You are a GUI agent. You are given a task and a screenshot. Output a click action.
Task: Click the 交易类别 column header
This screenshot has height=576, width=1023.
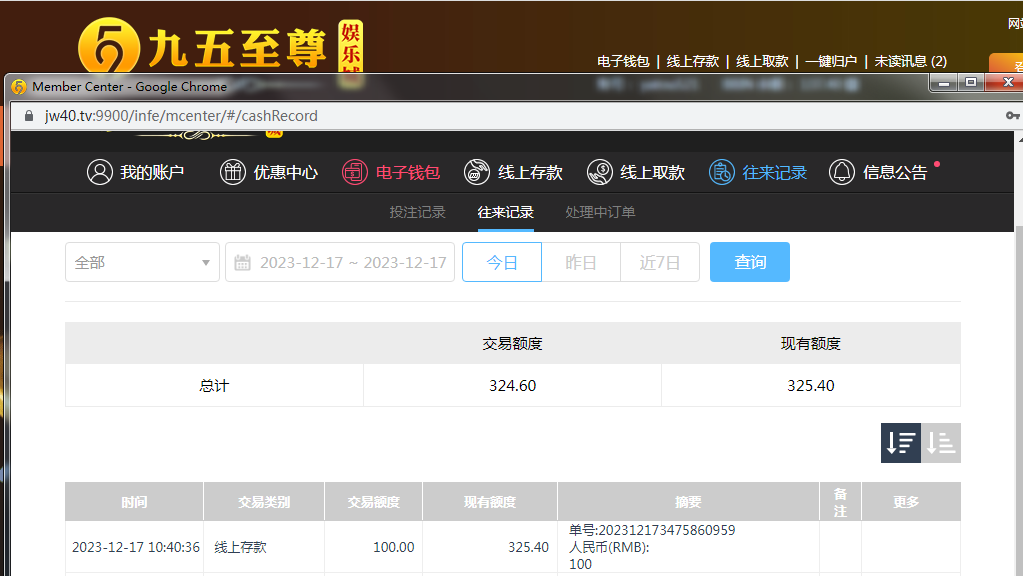[264, 502]
